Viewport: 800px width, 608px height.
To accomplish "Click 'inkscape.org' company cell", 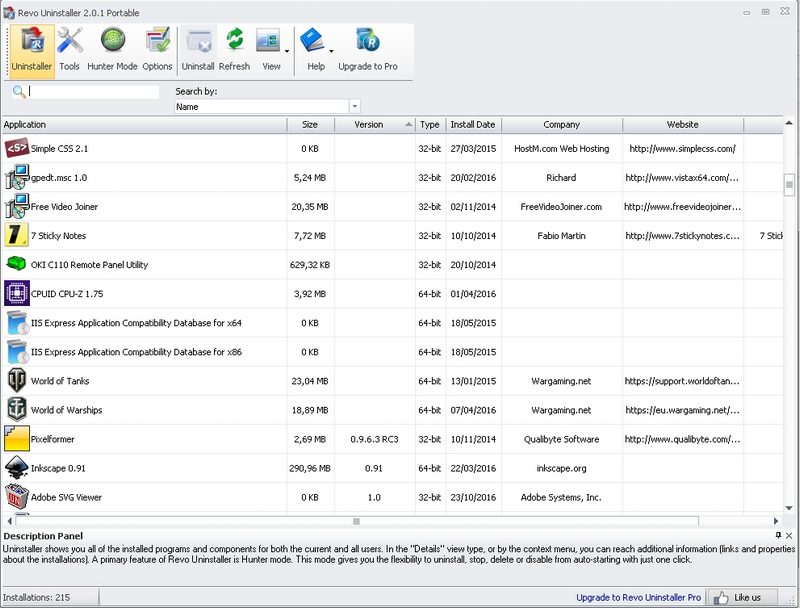I will (561, 468).
